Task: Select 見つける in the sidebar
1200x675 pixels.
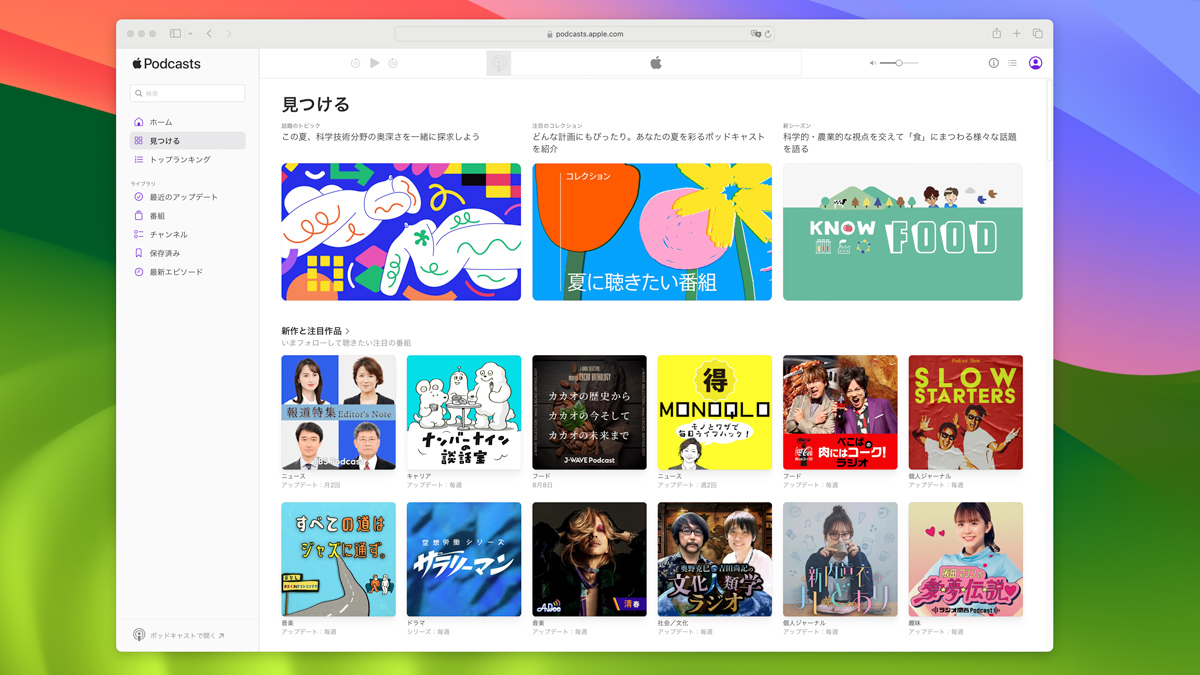Action: coord(187,141)
